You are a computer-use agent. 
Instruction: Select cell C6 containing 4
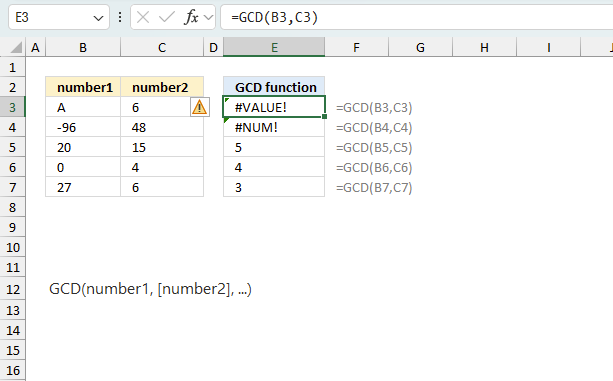[x=162, y=167]
